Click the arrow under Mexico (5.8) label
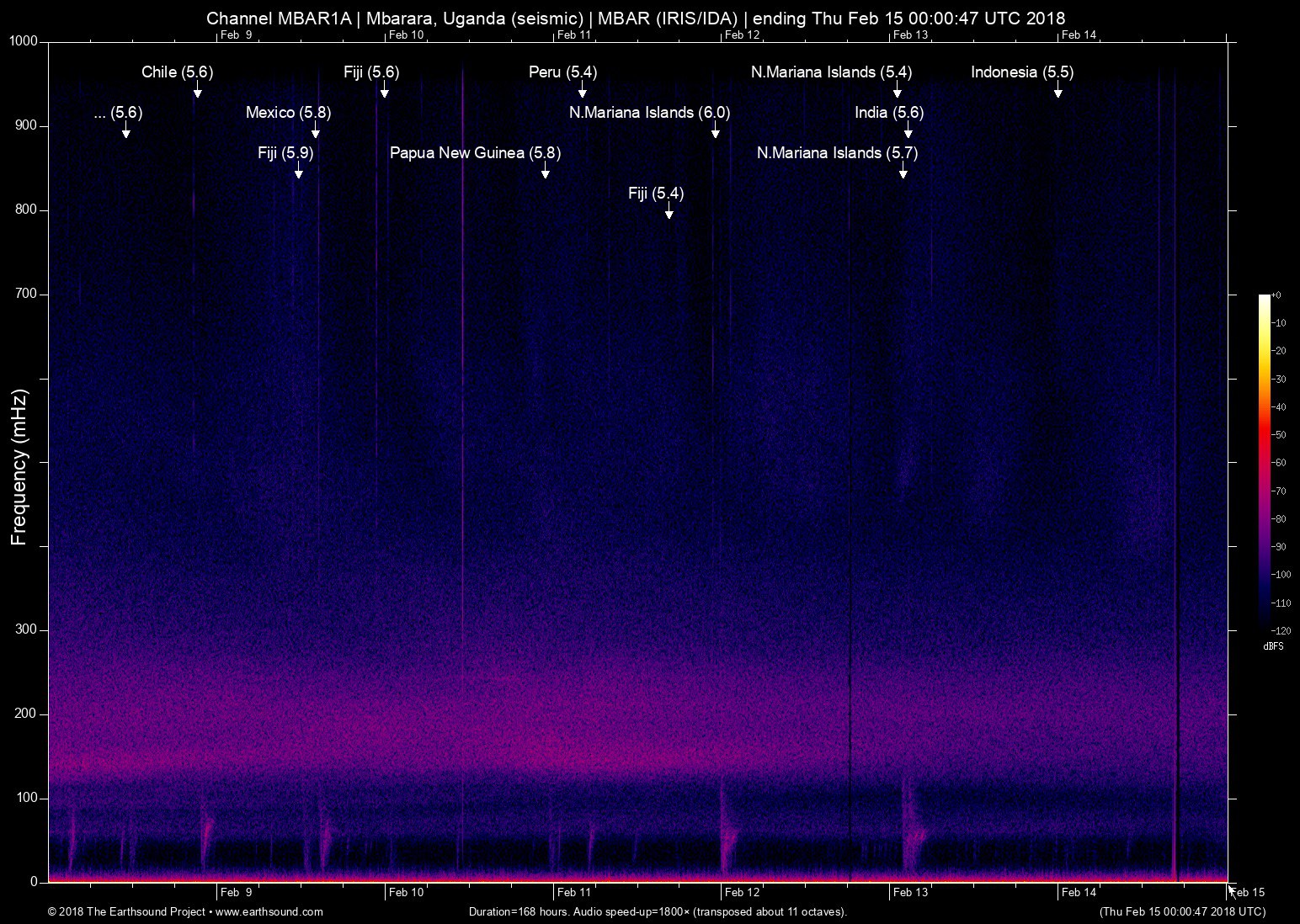The height and width of the screenshot is (924, 1300). pos(316,130)
